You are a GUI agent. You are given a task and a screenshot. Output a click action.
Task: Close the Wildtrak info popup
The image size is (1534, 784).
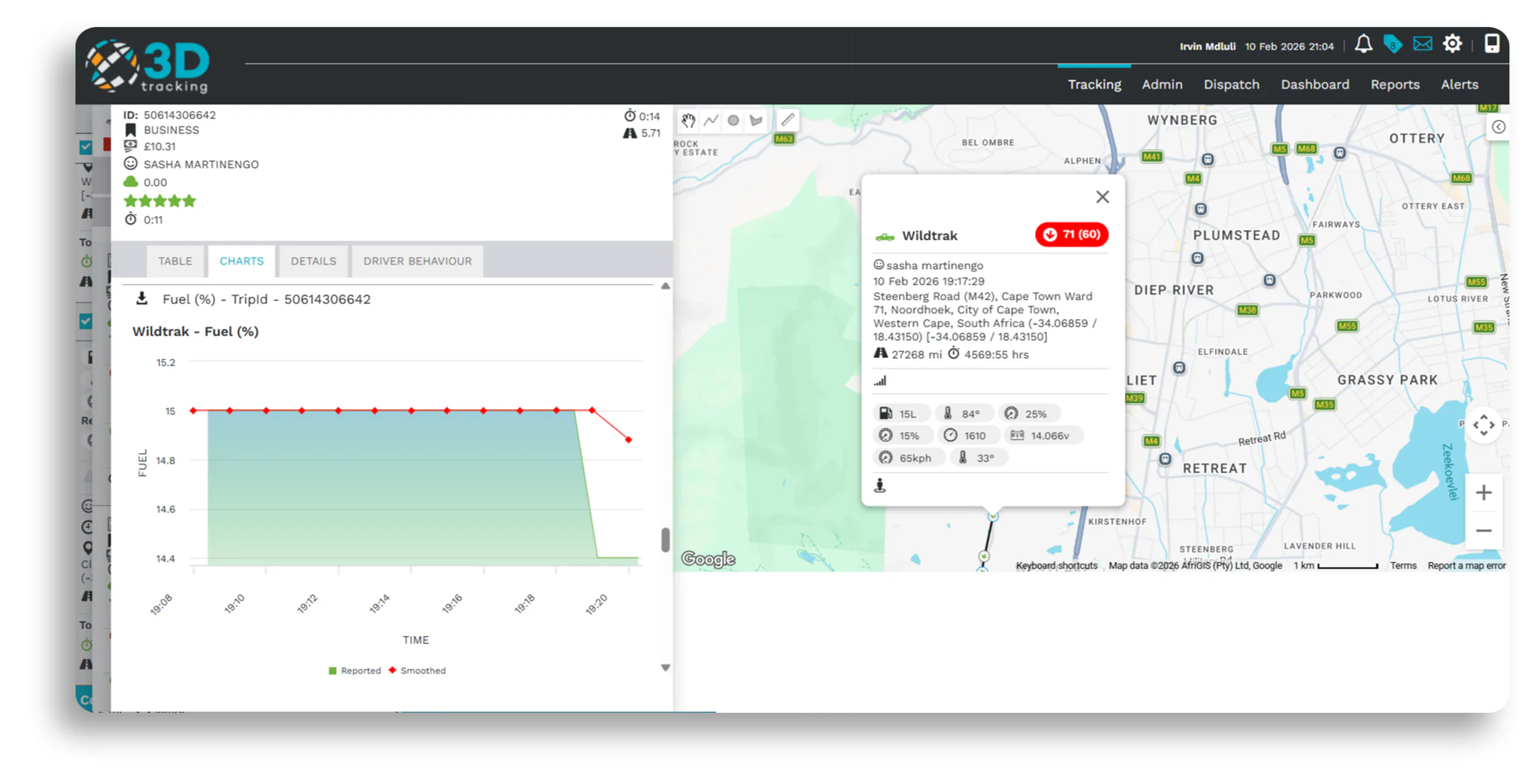coord(1102,197)
